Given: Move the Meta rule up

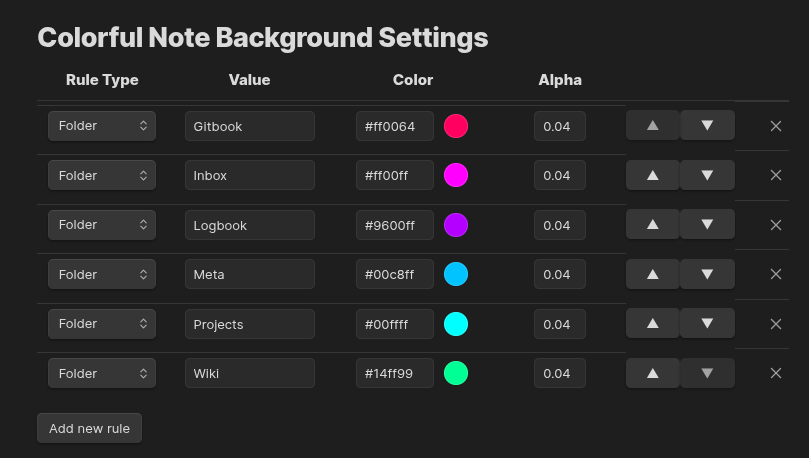Looking at the screenshot, I should 653,274.
